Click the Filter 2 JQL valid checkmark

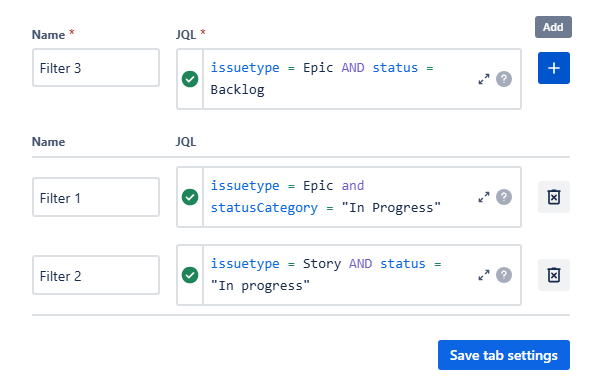(190, 275)
